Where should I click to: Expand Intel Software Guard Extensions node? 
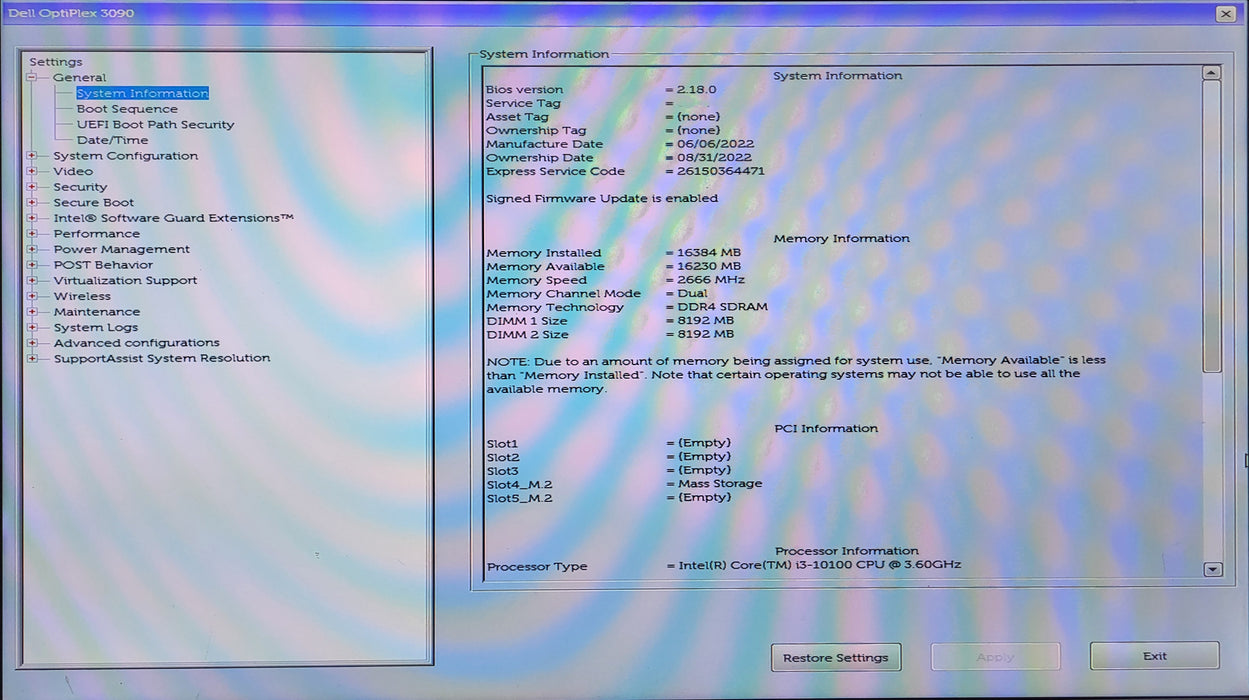[x=32, y=218]
